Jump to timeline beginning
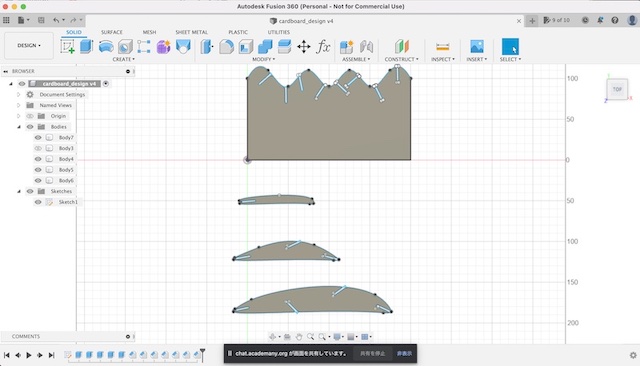The height and width of the screenshot is (366, 640). [7, 355]
